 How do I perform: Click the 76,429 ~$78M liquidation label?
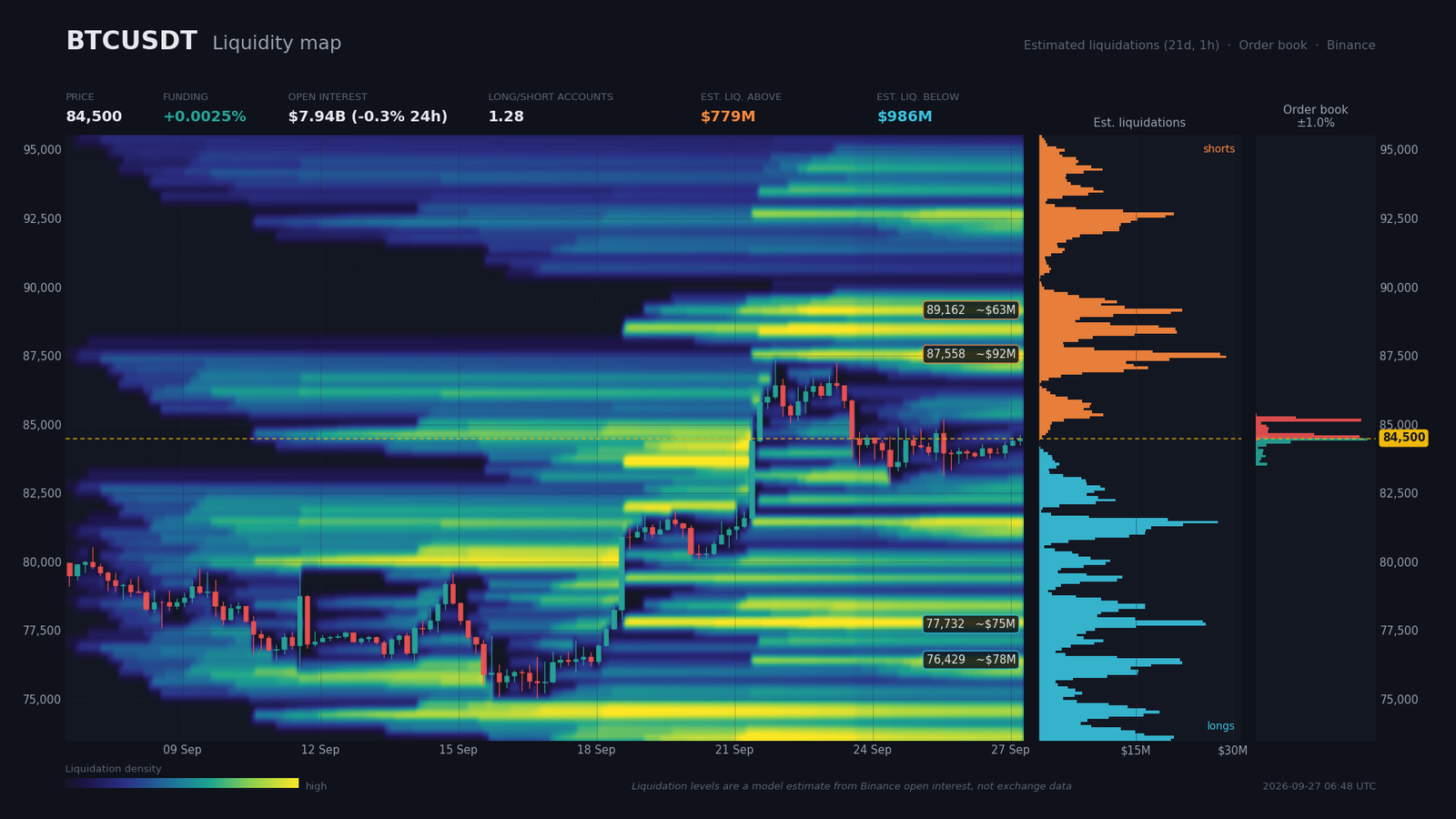pyautogui.click(x=971, y=660)
